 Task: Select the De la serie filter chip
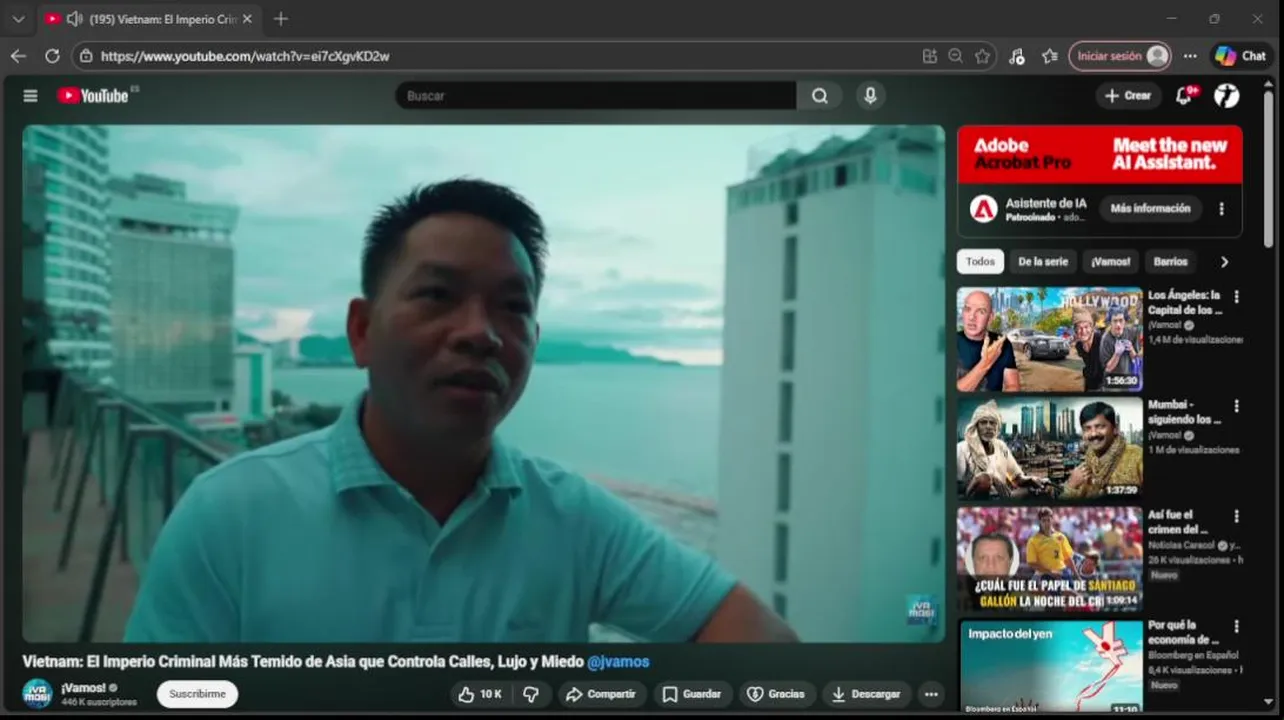(x=1043, y=262)
